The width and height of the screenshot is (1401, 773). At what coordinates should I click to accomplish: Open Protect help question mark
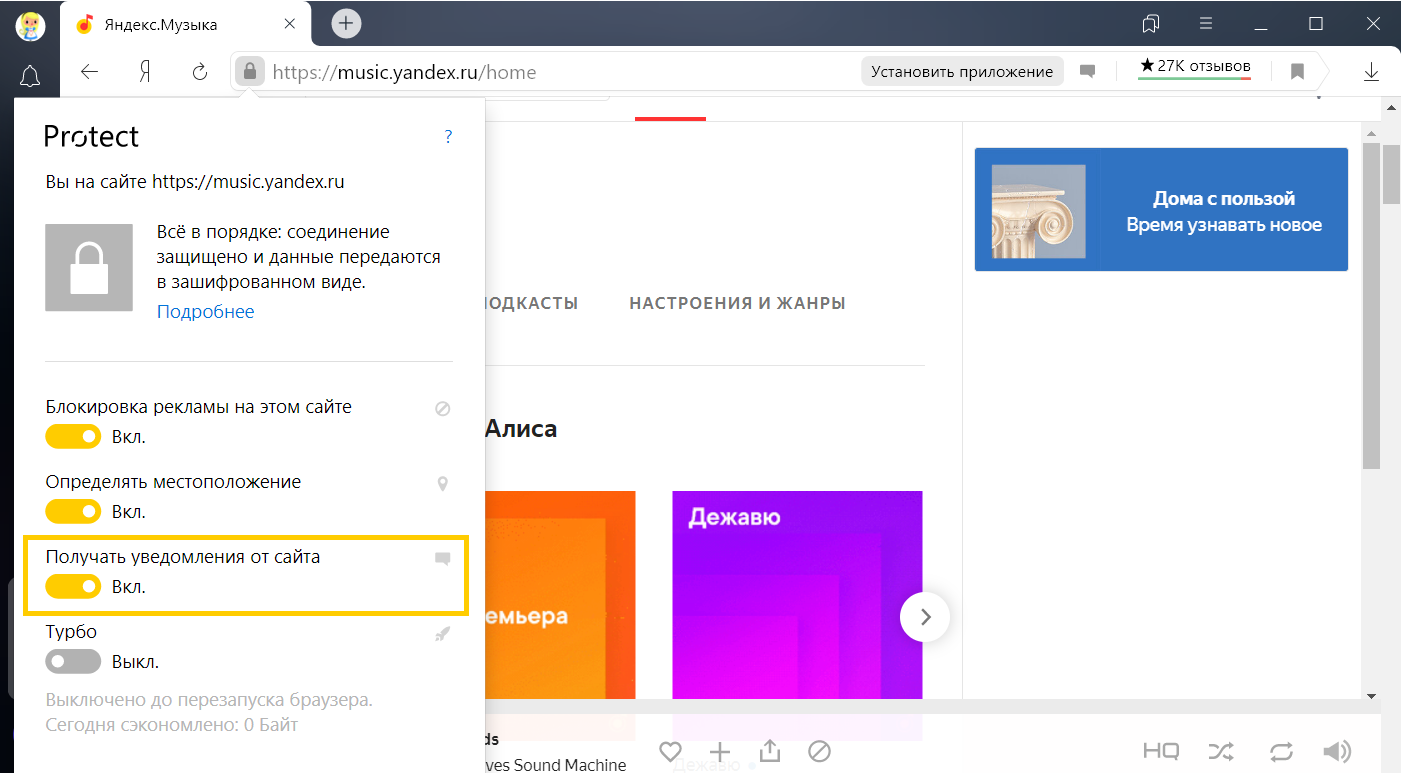coord(449,136)
